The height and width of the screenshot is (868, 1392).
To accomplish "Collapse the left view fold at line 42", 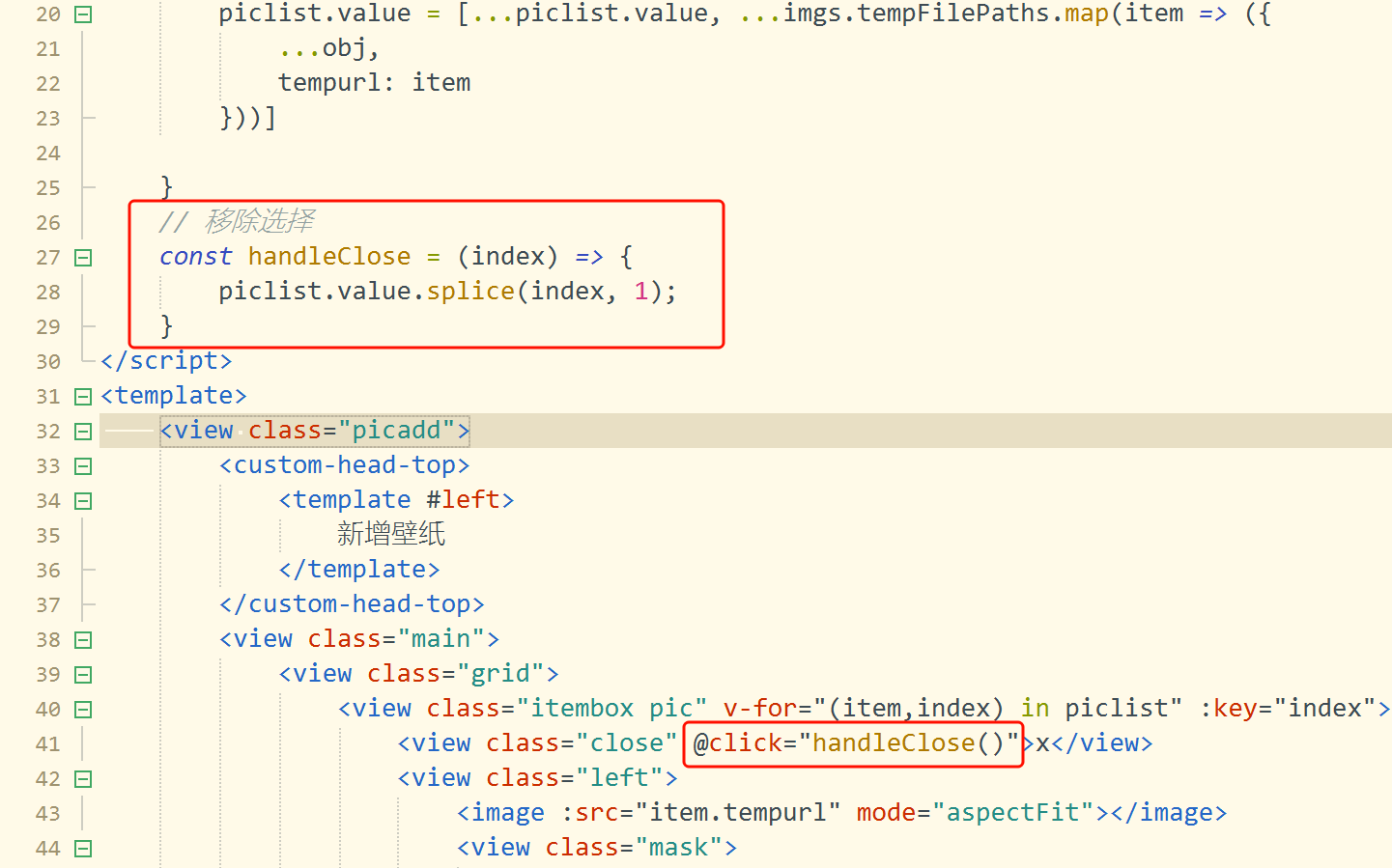I will click(83, 779).
